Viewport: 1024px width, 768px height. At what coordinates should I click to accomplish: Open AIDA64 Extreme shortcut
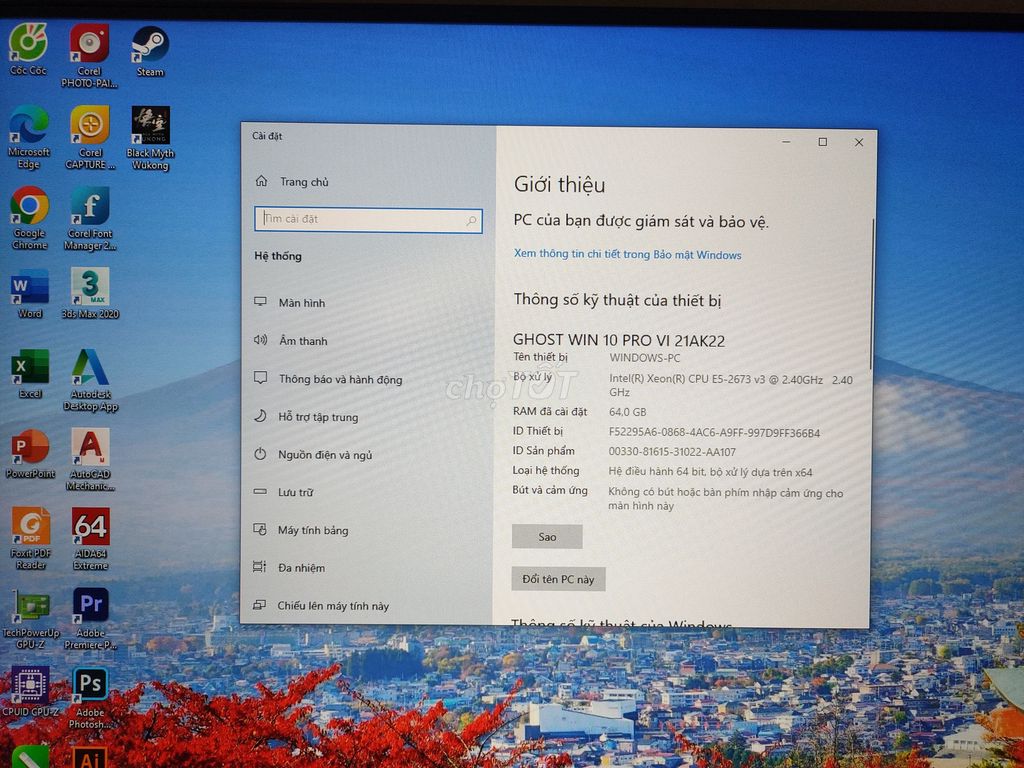pyautogui.click(x=90, y=527)
